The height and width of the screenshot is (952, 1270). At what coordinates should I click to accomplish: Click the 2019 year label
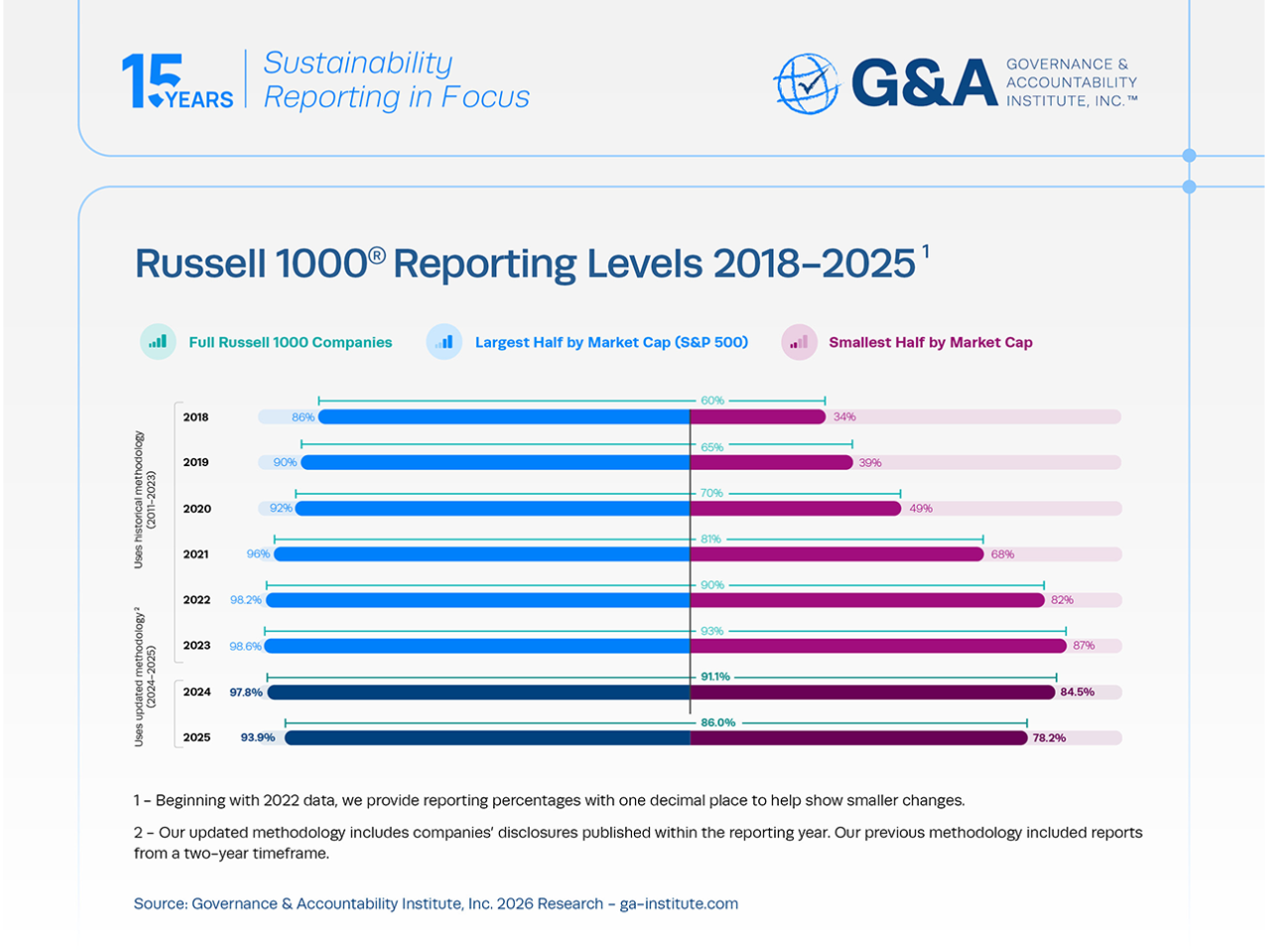click(x=195, y=463)
